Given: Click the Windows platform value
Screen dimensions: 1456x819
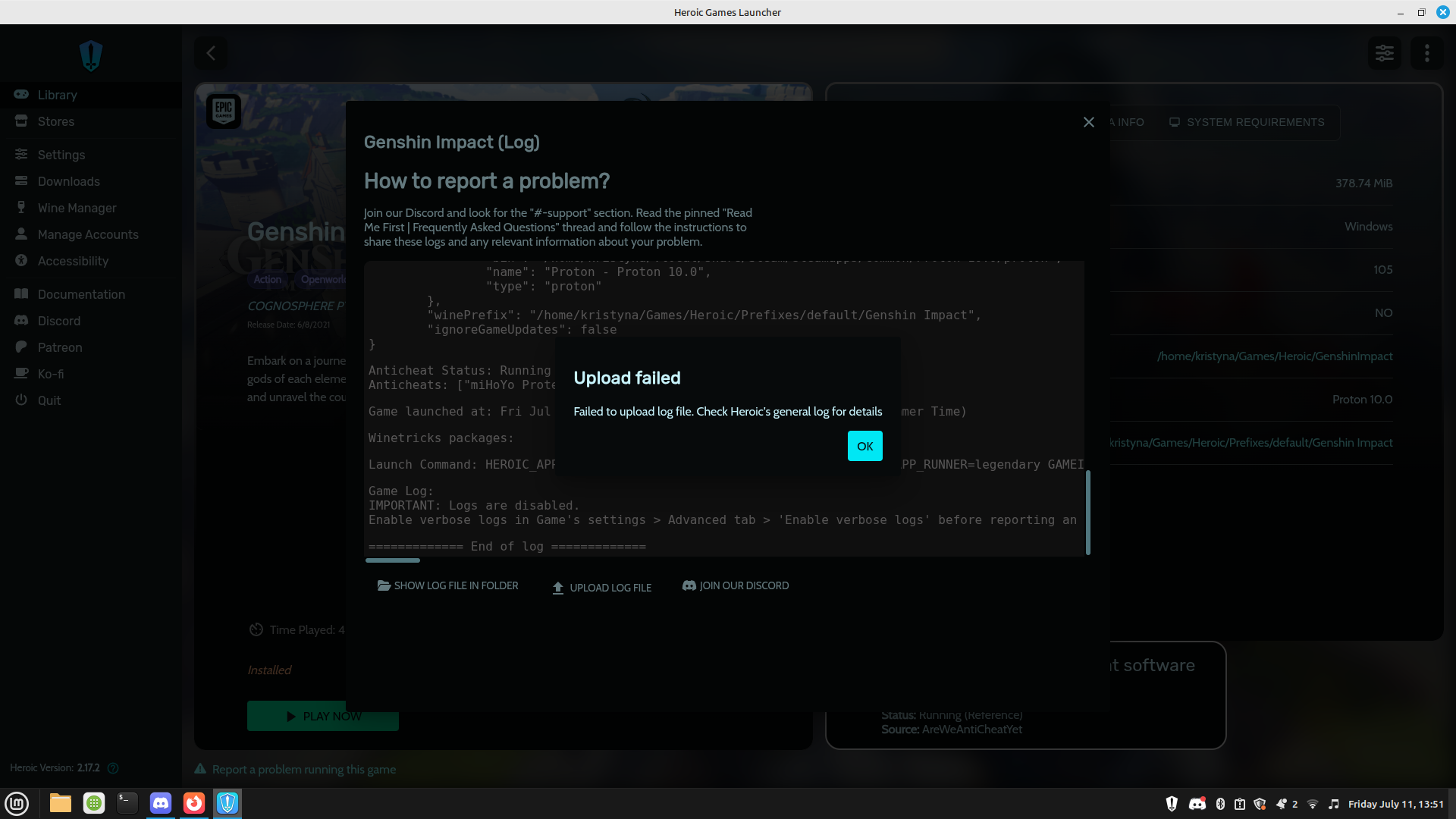Looking at the screenshot, I should [x=1368, y=227].
